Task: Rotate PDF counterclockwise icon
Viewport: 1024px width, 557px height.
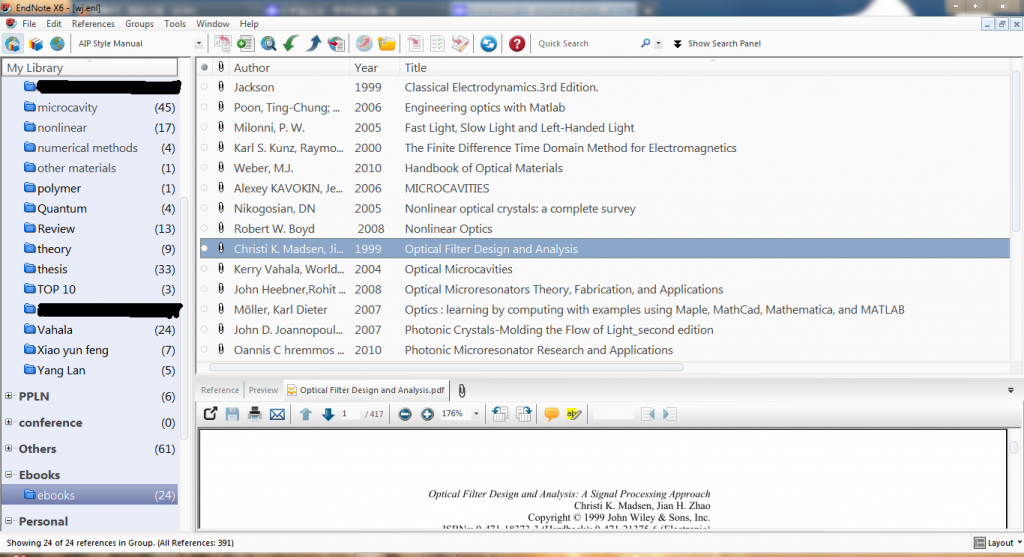Action: tap(500, 414)
